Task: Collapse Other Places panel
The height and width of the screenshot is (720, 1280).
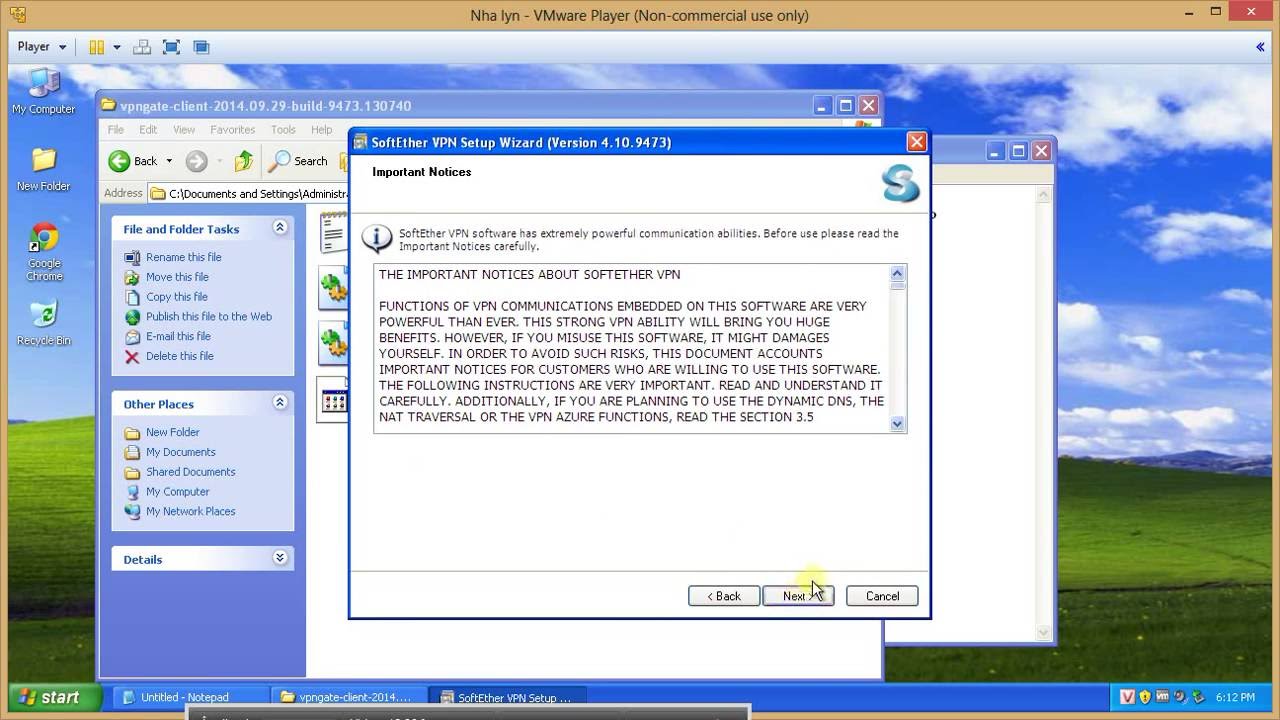Action: coord(280,402)
